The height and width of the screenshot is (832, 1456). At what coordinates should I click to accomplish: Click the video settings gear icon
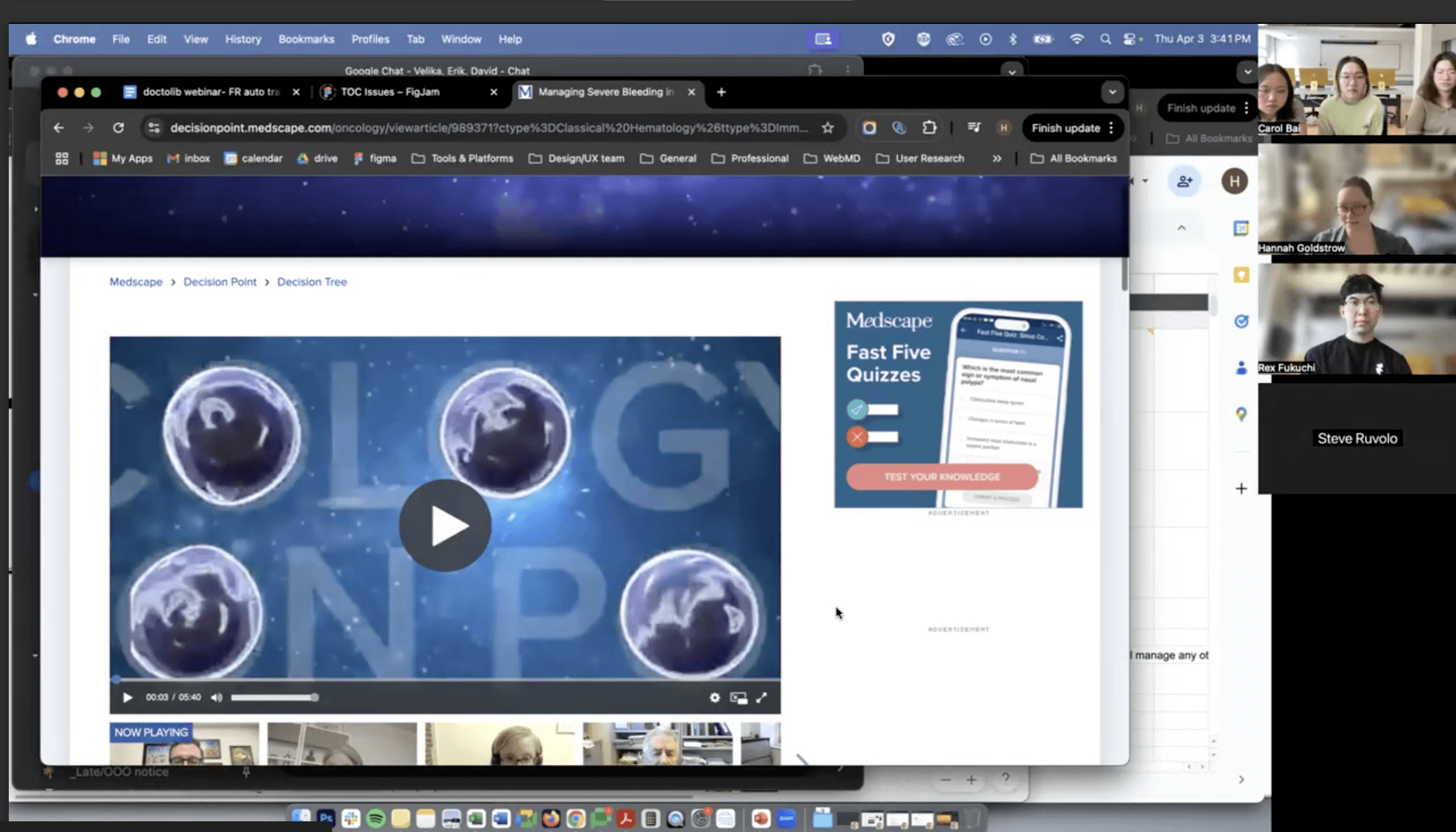(715, 697)
